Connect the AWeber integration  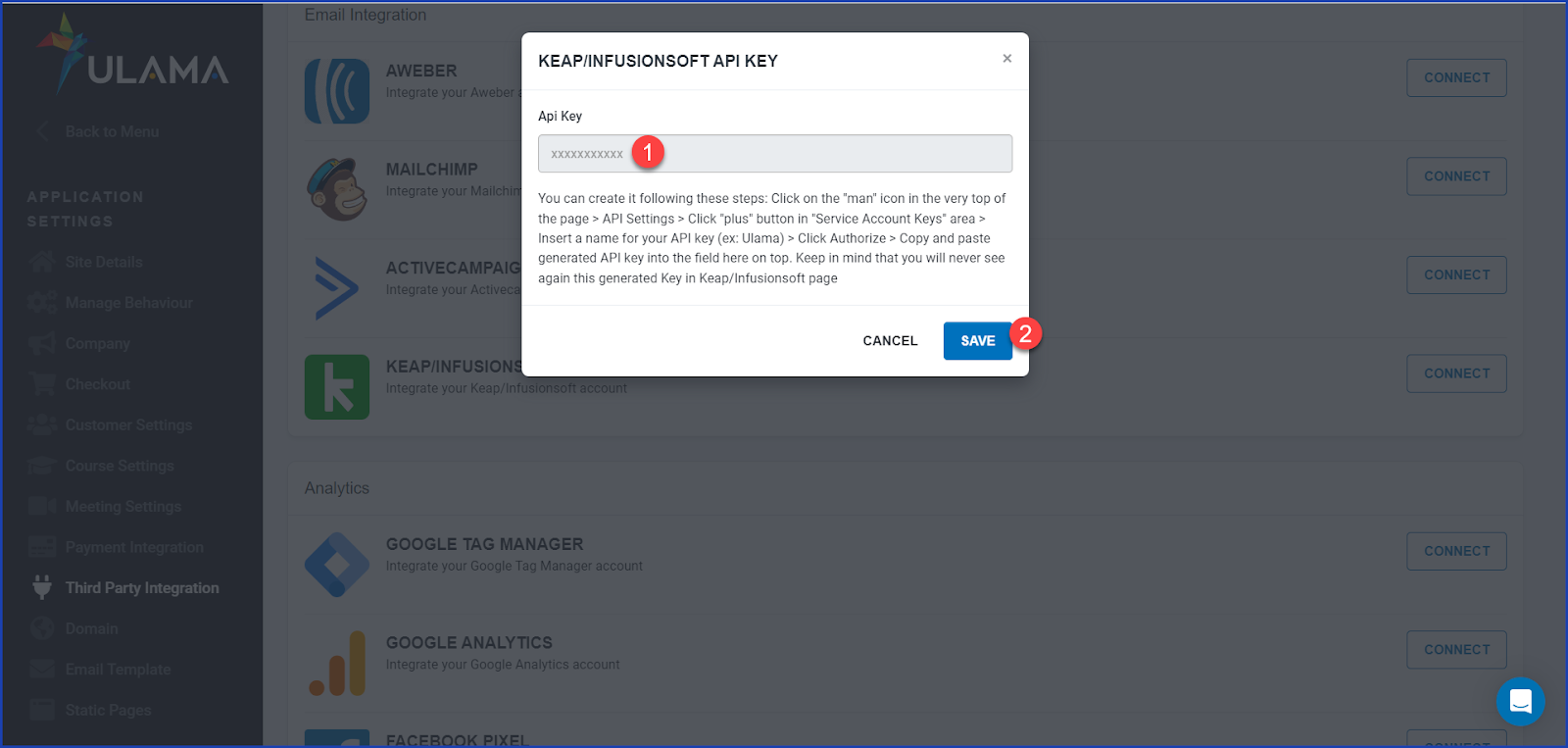[1456, 77]
